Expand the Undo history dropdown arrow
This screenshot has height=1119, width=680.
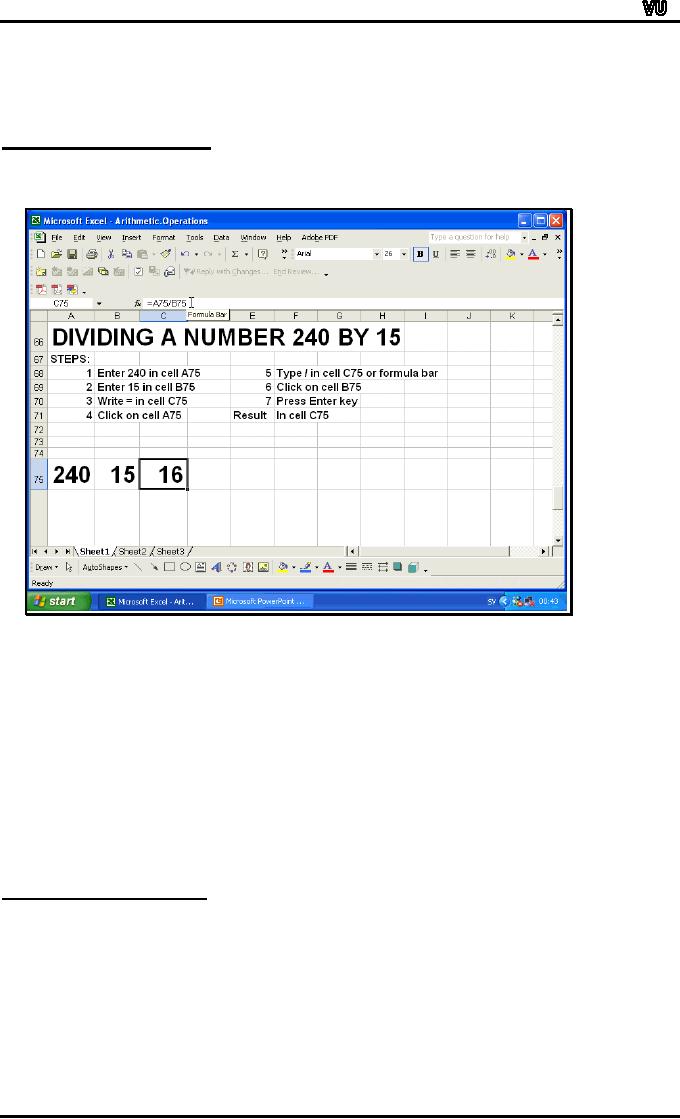tap(196, 254)
